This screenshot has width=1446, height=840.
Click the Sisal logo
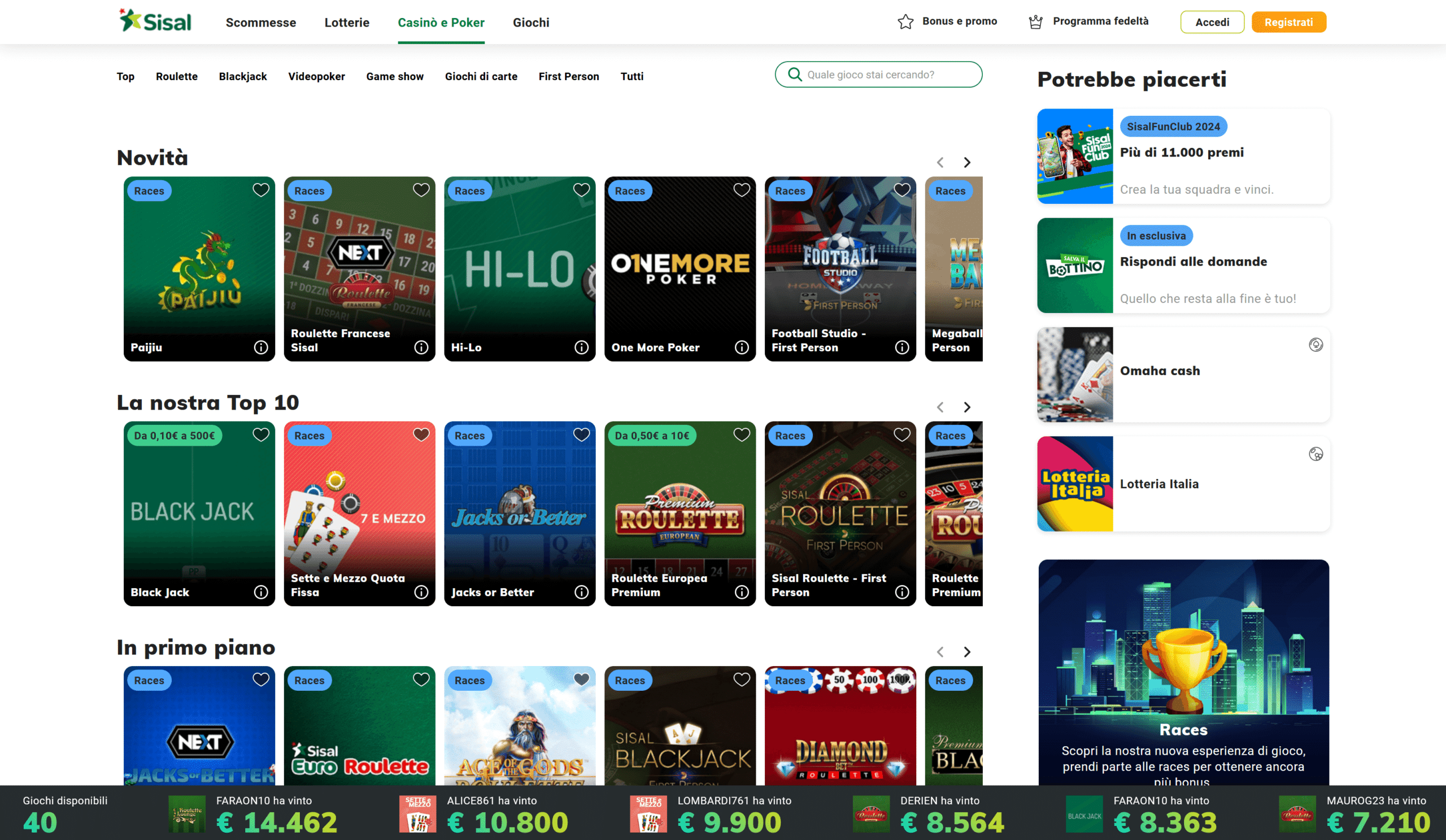tap(155, 21)
